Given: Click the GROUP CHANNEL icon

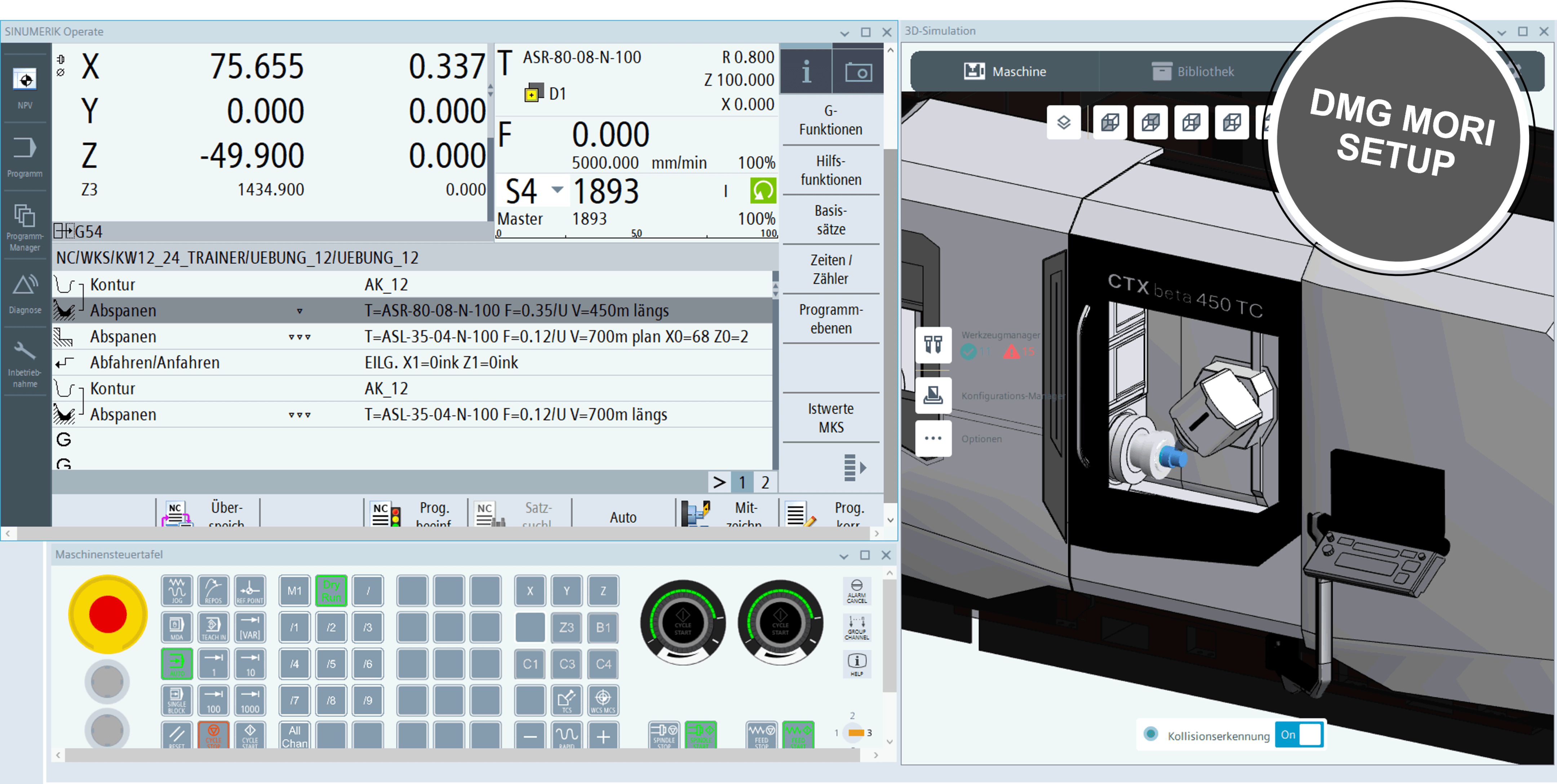Looking at the screenshot, I should [856, 628].
